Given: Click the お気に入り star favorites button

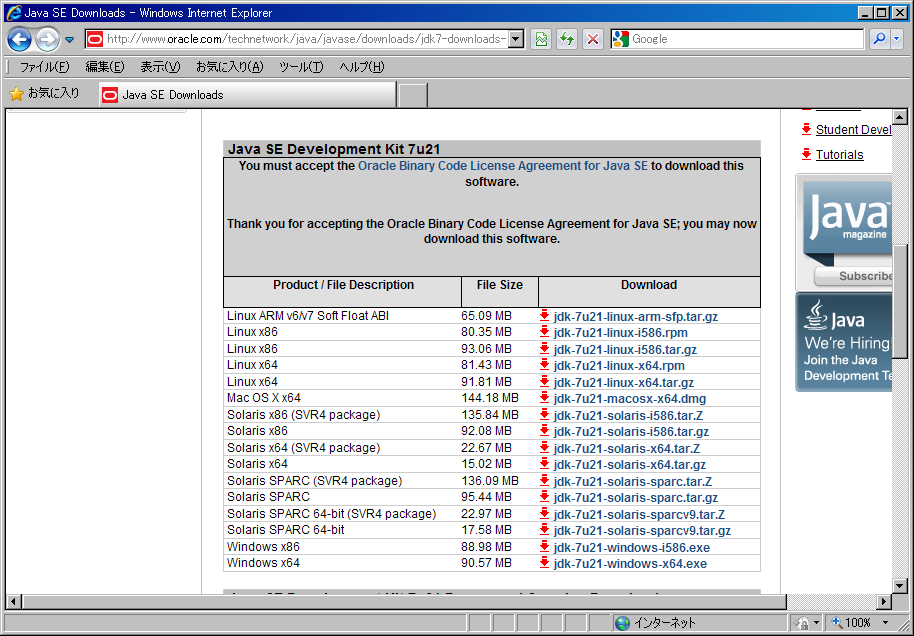Looking at the screenshot, I should pos(44,93).
